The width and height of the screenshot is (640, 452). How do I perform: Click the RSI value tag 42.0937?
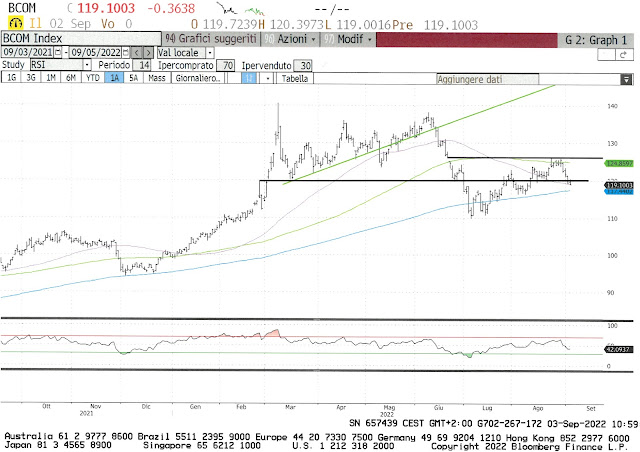tap(619, 350)
